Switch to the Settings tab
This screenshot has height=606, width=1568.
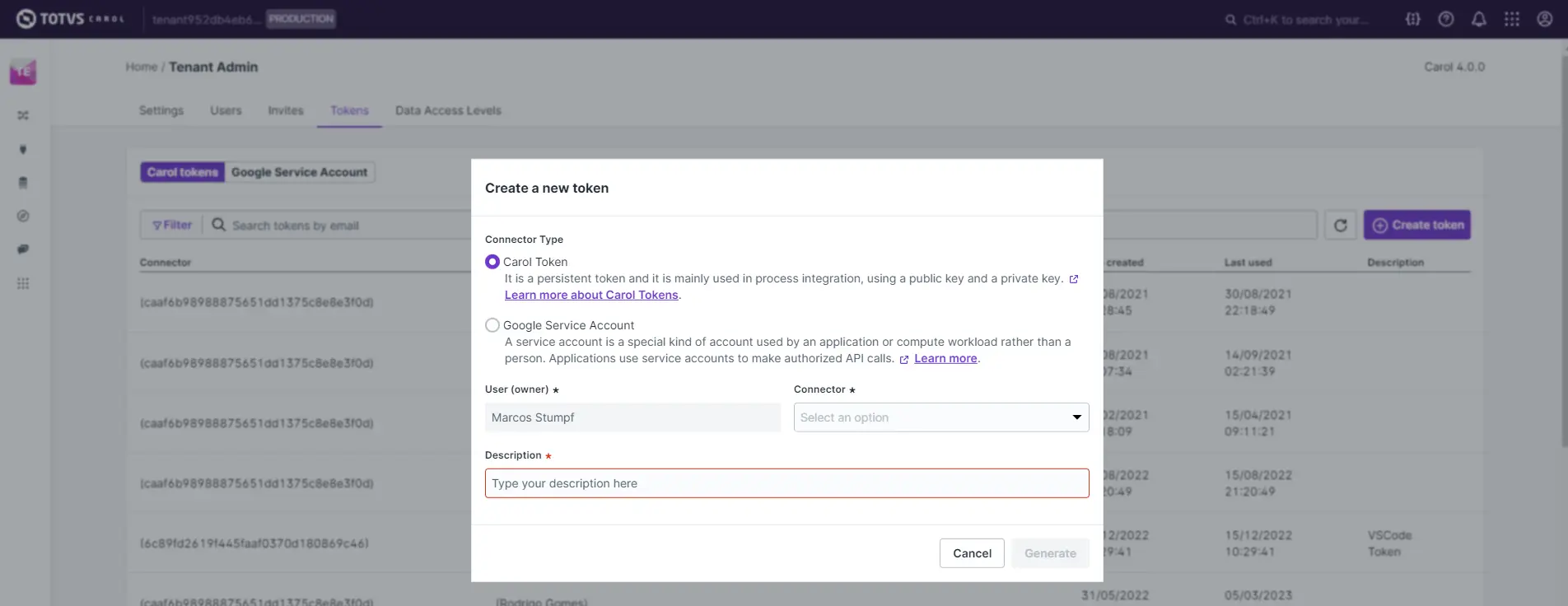click(x=161, y=110)
